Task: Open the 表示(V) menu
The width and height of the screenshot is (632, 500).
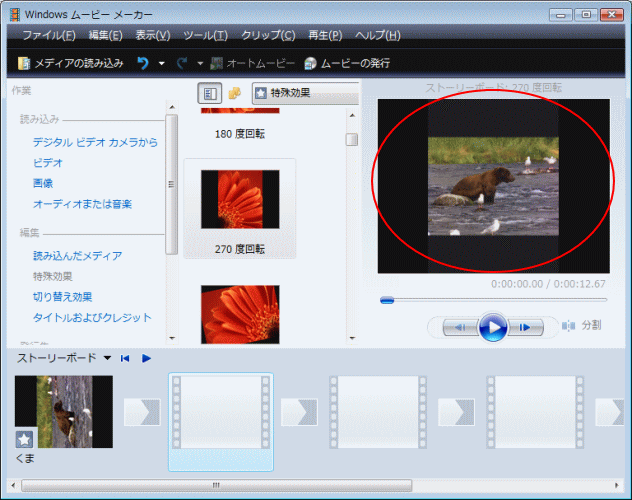Action: click(x=153, y=35)
